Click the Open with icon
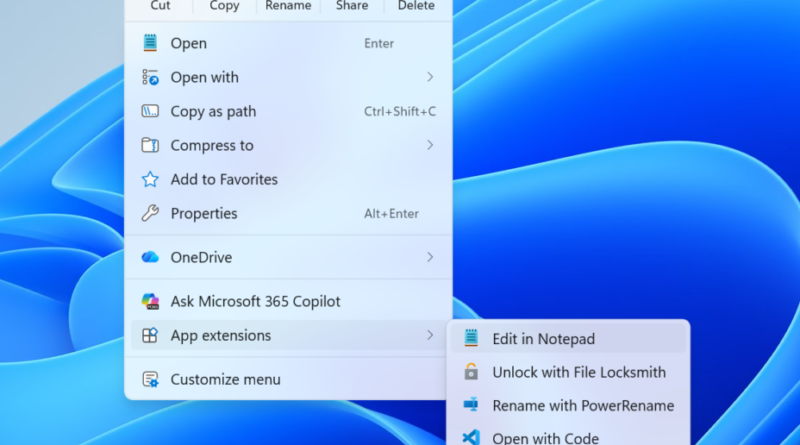The height and width of the screenshot is (445, 800). [150, 77]
